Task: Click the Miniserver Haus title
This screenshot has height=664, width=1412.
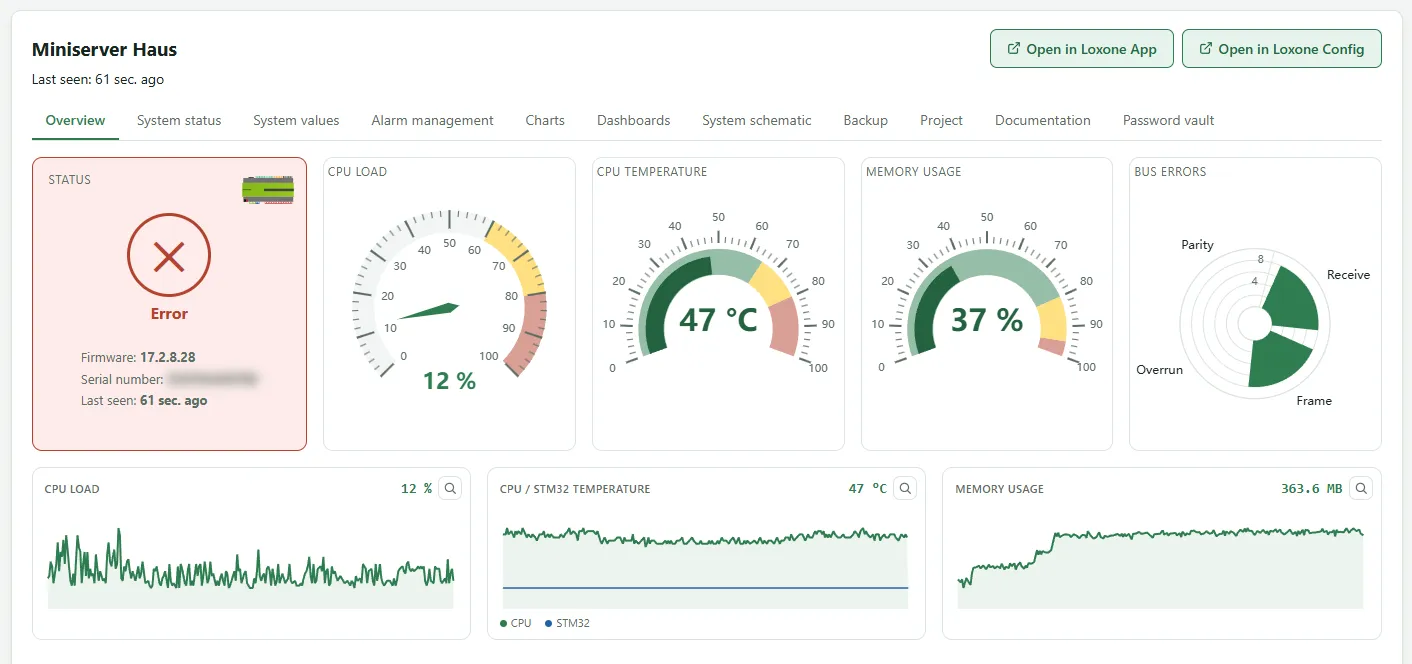Action: pos(104,49)
